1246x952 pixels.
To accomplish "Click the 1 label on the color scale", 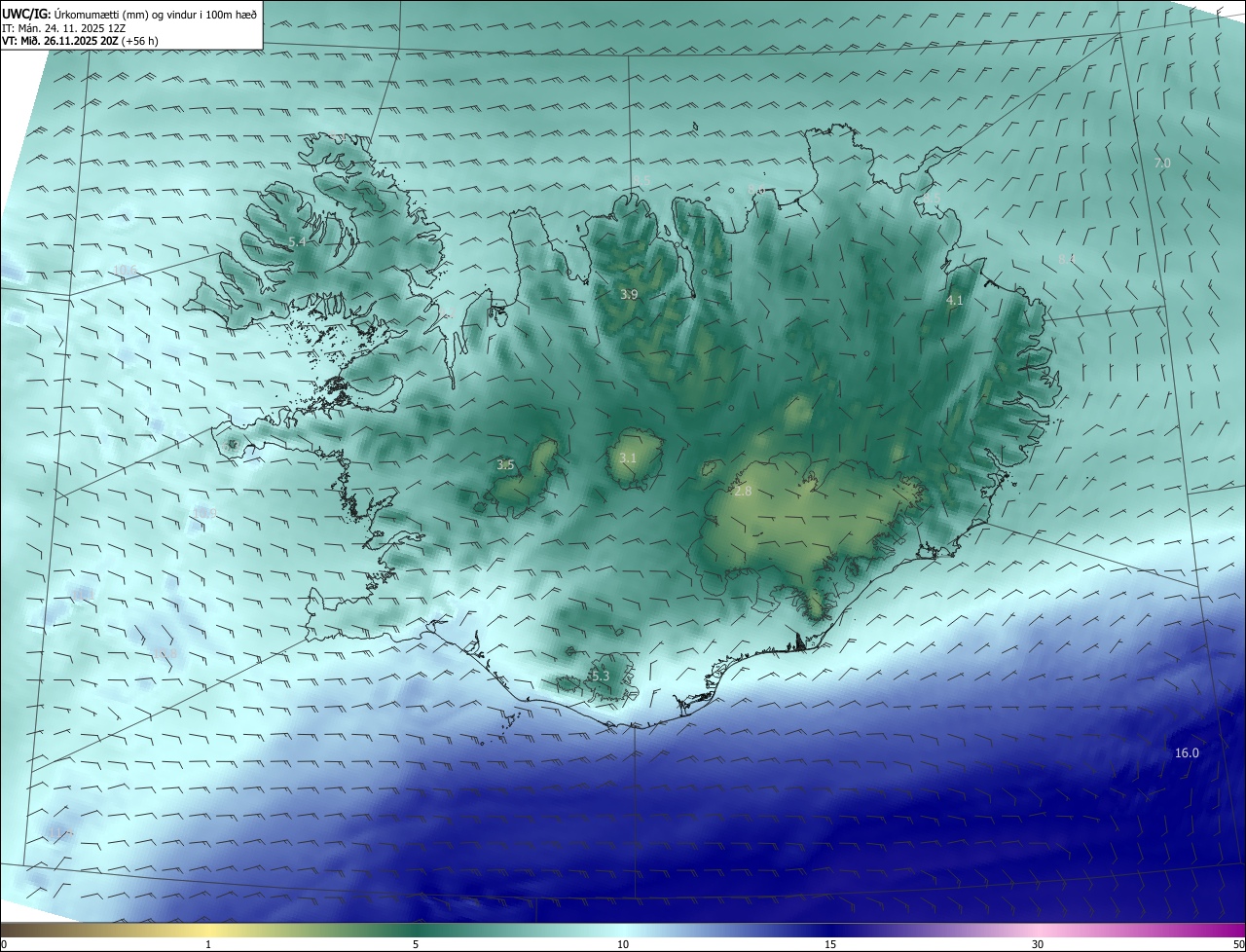I will [208, 944].
